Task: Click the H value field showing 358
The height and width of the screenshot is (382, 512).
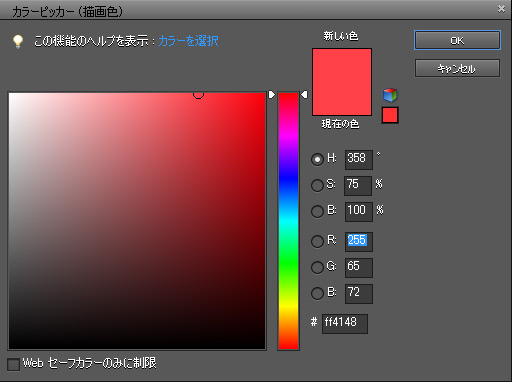Action: click(359, 160)
